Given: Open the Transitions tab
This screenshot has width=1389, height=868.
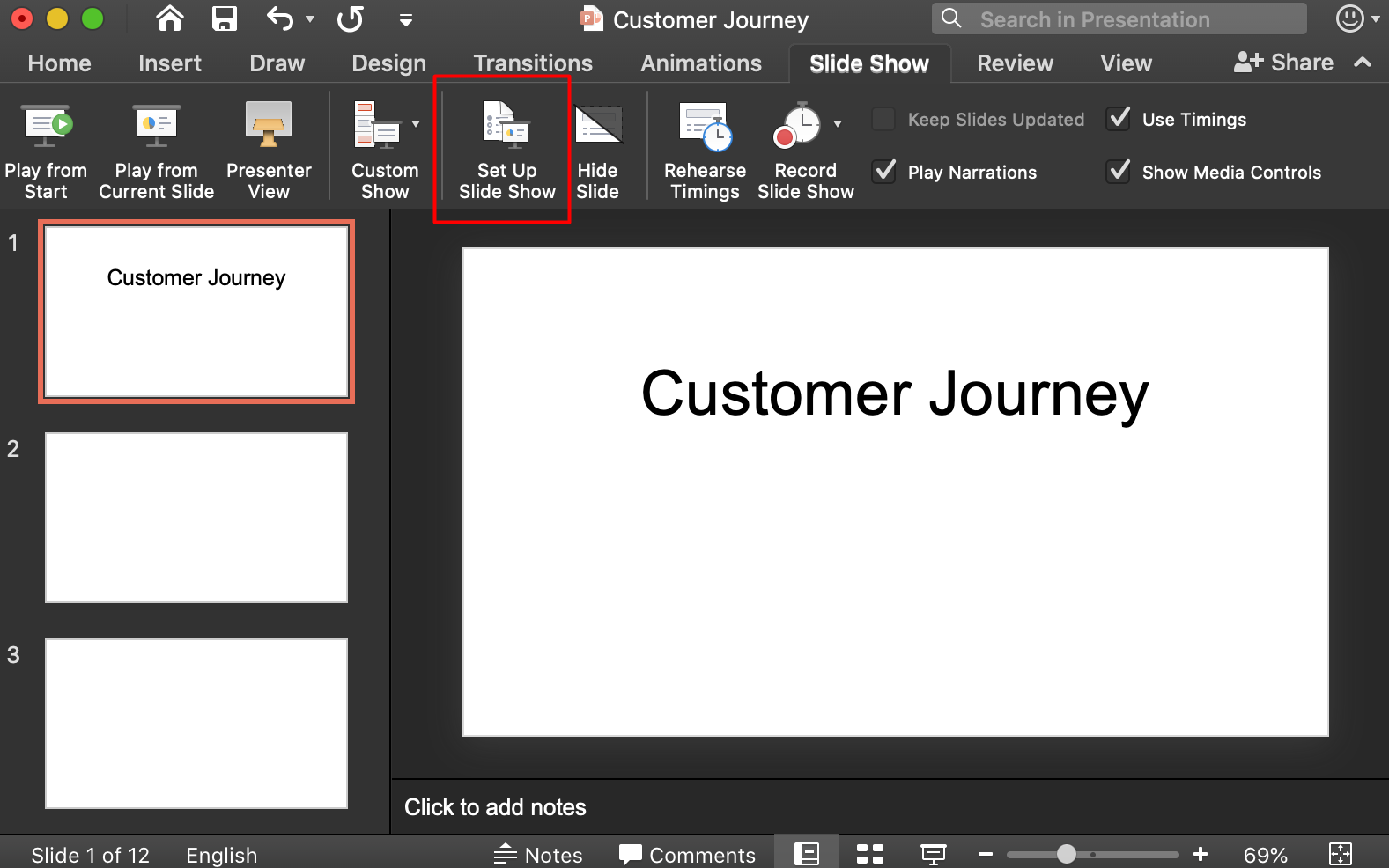Looking at the screenshot, I should click(533, 63).
